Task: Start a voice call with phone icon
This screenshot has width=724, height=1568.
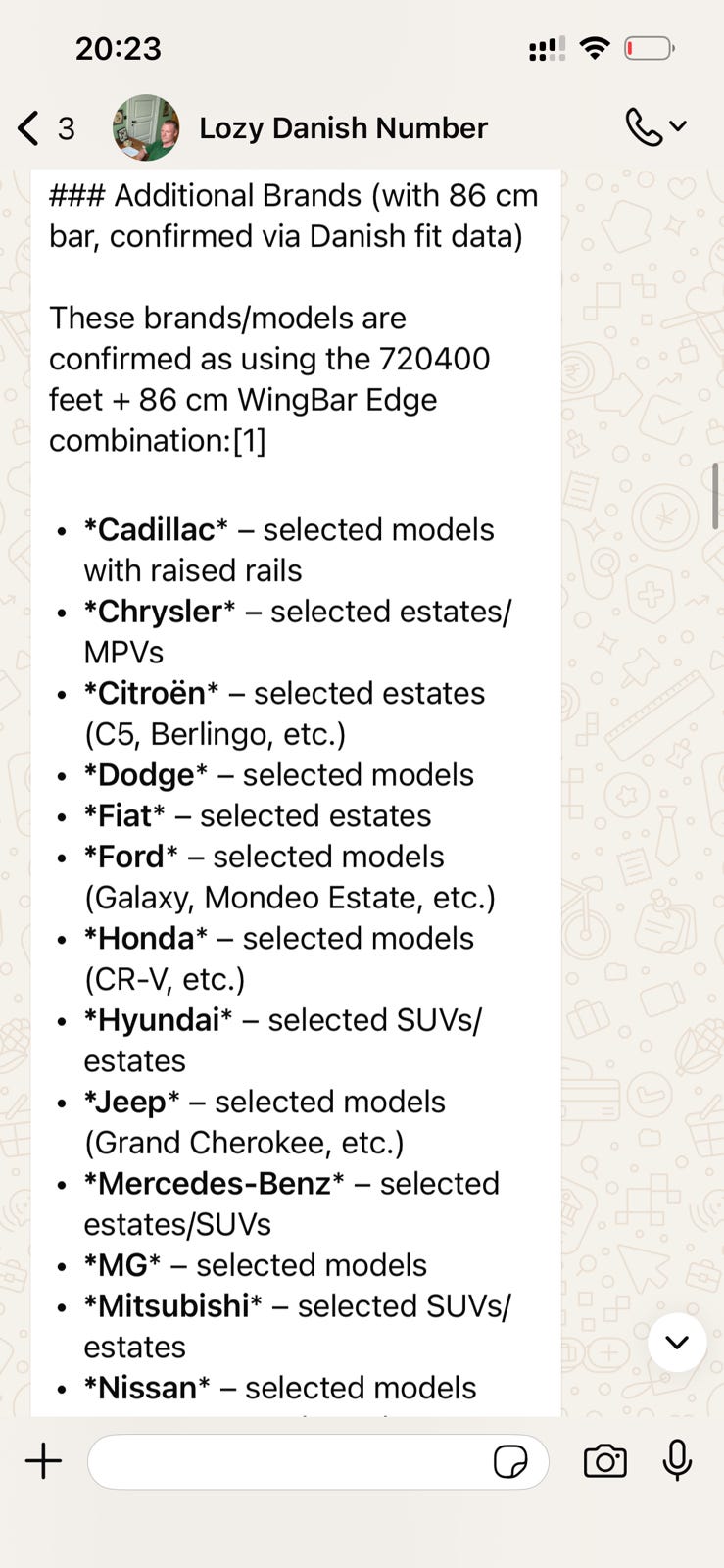Action: click(x=643, y=127)
